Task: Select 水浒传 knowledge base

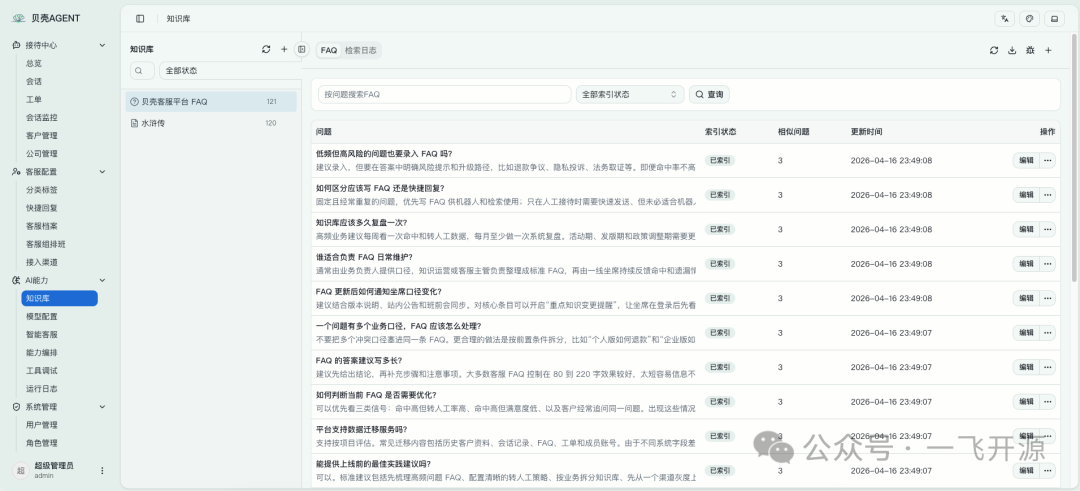Action: (211, 123)
